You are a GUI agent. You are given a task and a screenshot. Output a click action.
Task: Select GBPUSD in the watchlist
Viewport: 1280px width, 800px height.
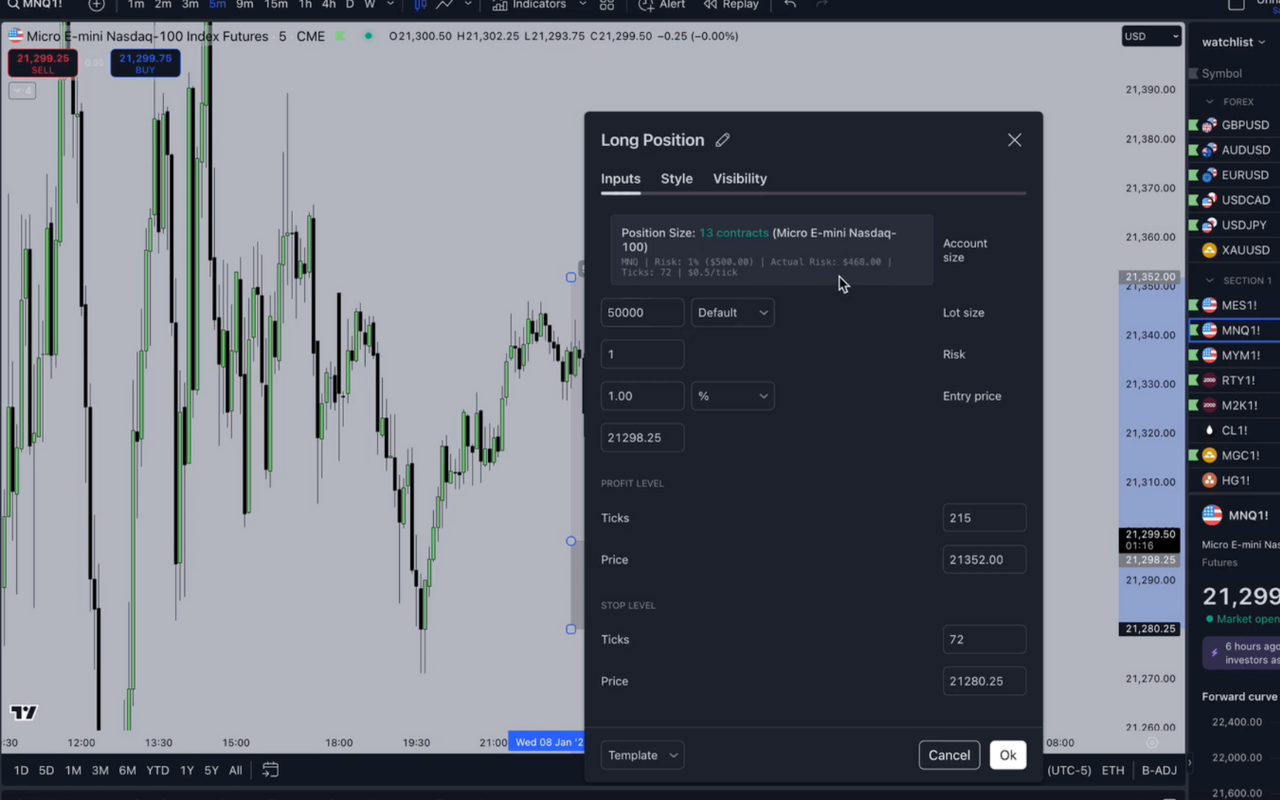(x=1234, y=125)
